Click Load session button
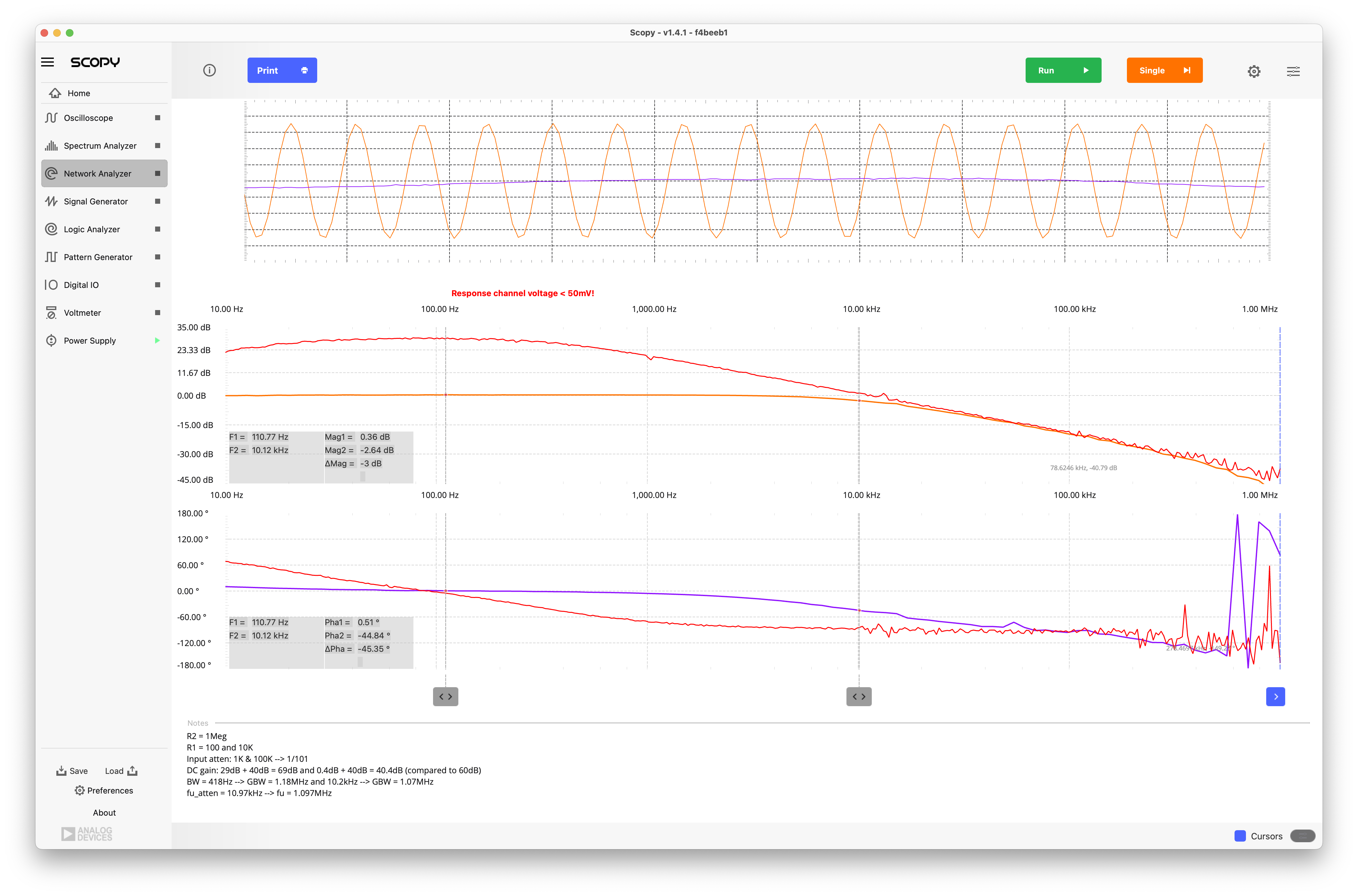 click(121, 771)
